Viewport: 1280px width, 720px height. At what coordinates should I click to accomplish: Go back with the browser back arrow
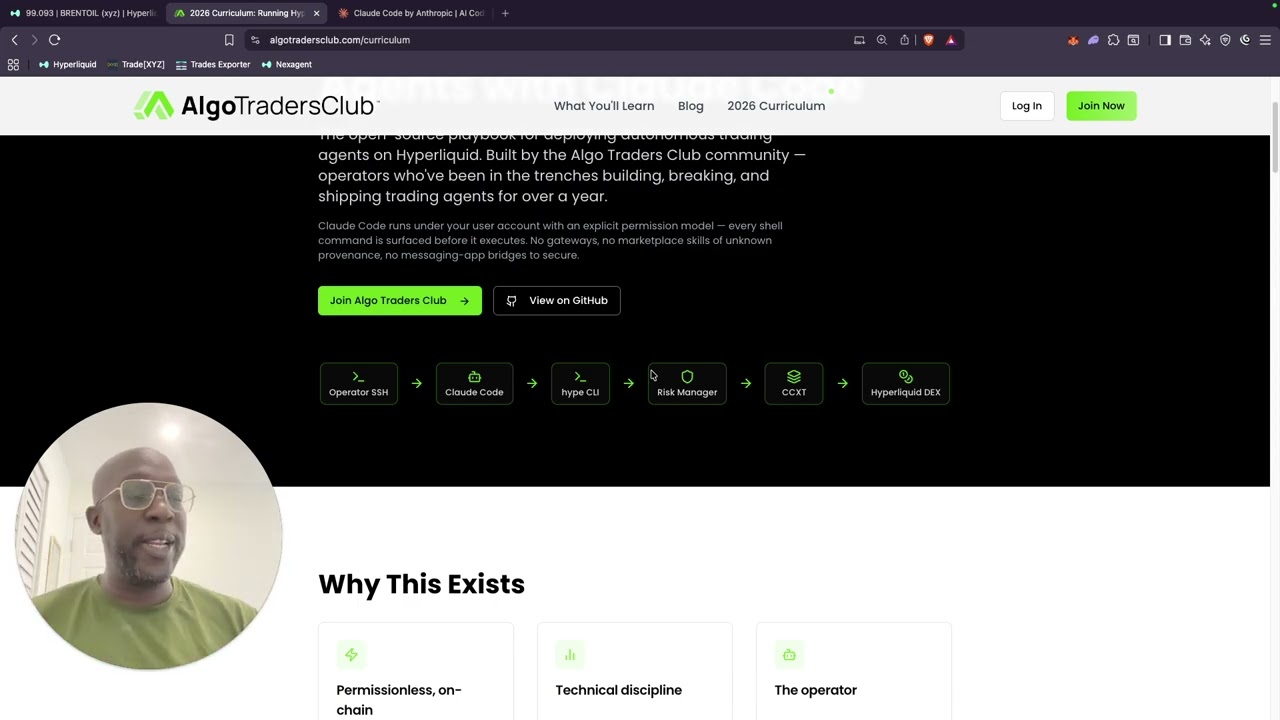point(14,40)
